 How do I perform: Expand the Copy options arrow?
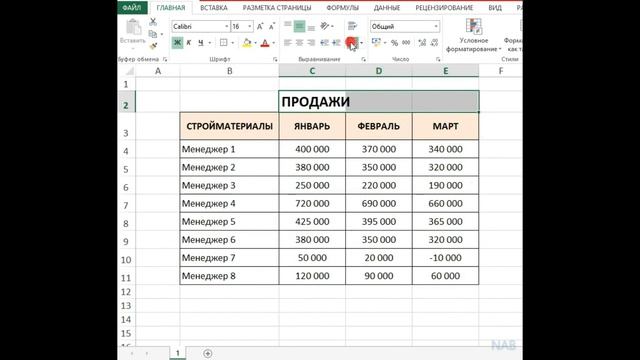(162, 35)
